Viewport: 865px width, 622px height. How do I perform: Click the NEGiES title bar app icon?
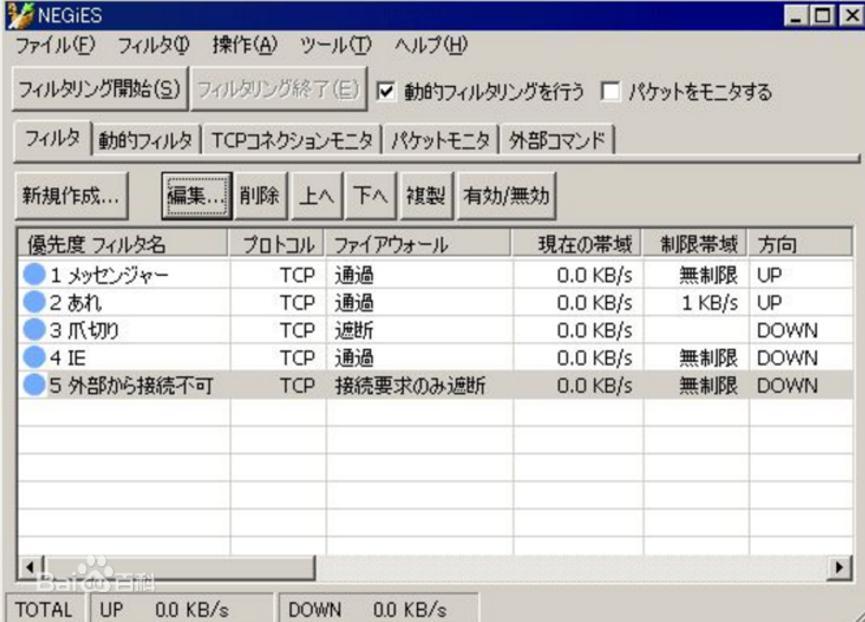point(20,15)
